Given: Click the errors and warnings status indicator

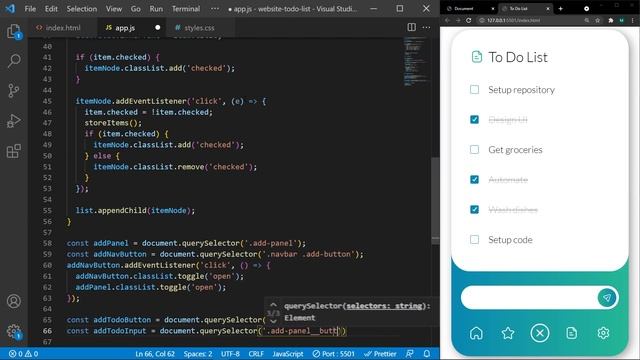Looking at the screenshot, I should click(x=23, y=354).
